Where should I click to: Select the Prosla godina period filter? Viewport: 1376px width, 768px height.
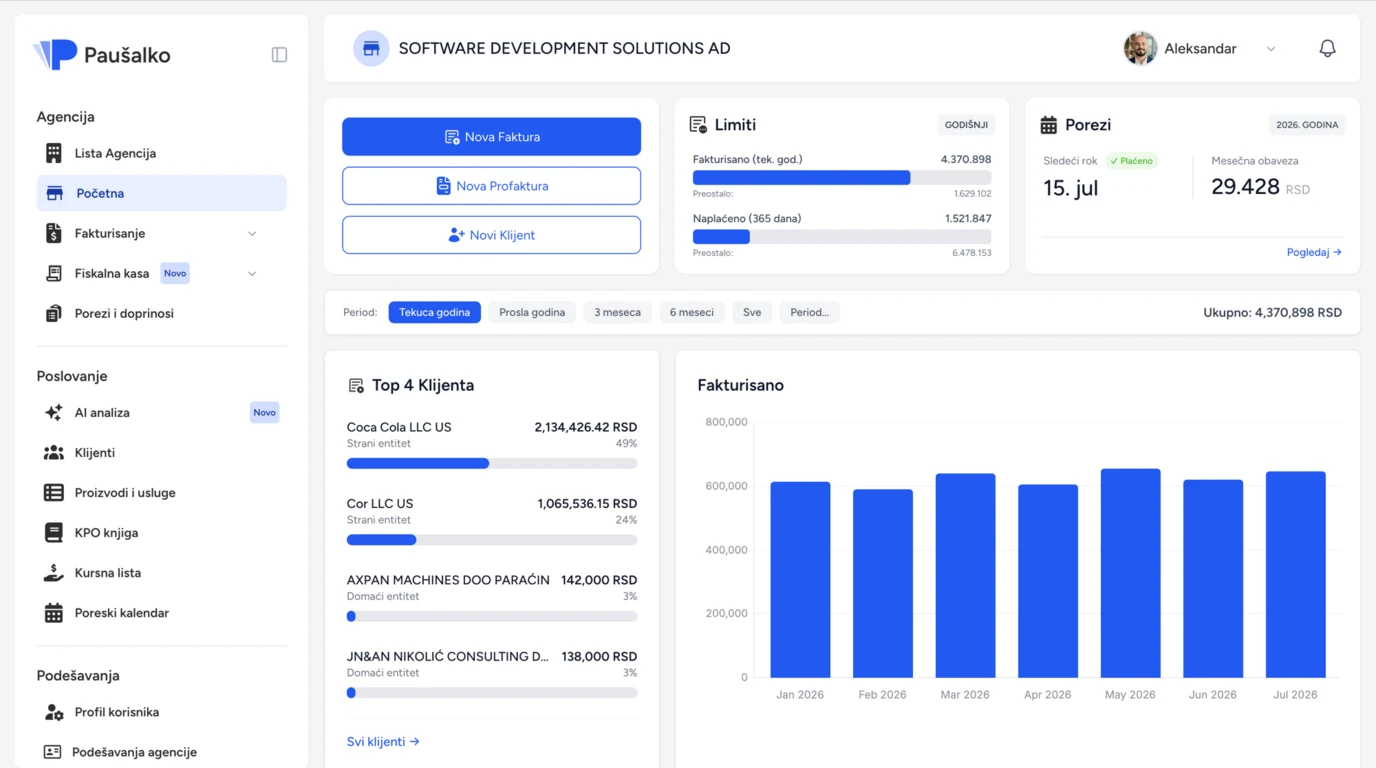pyautogui.click(x=532, y=312)
